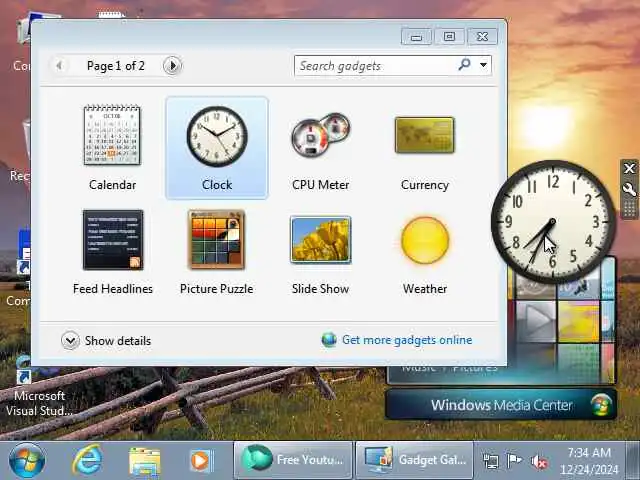Image resolution: width=640 pixels, height=480 pixels.
Task: Launch Windows Media Player from taskbar
Action: 201,461
